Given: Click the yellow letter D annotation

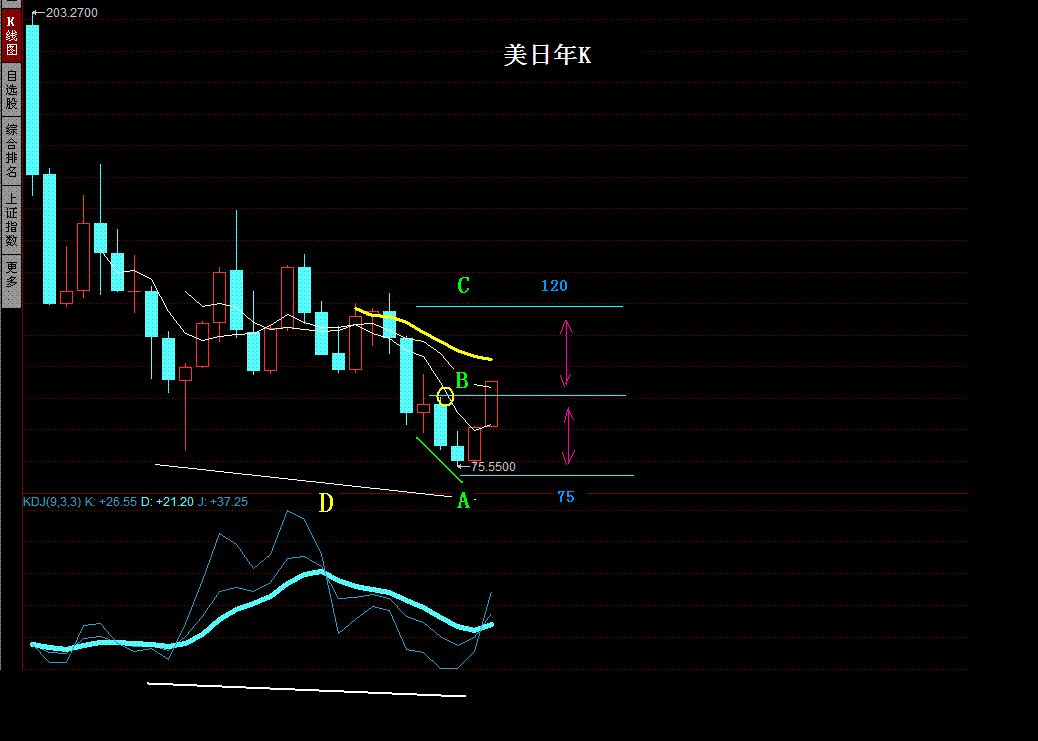Looking at the screenshot, I should tap(326, 503).
